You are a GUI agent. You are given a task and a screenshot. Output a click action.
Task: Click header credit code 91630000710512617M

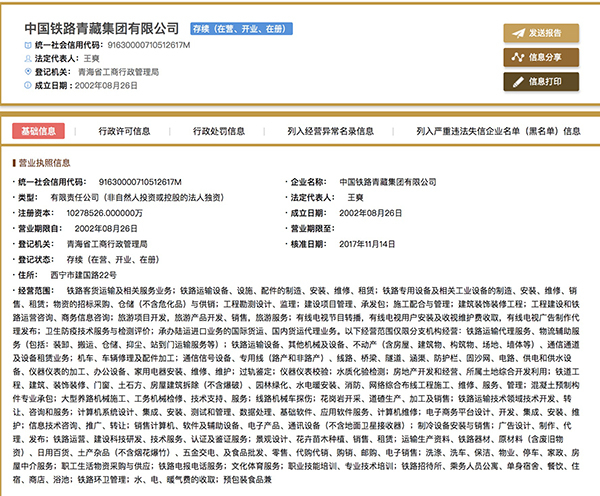tap(149, 45)
